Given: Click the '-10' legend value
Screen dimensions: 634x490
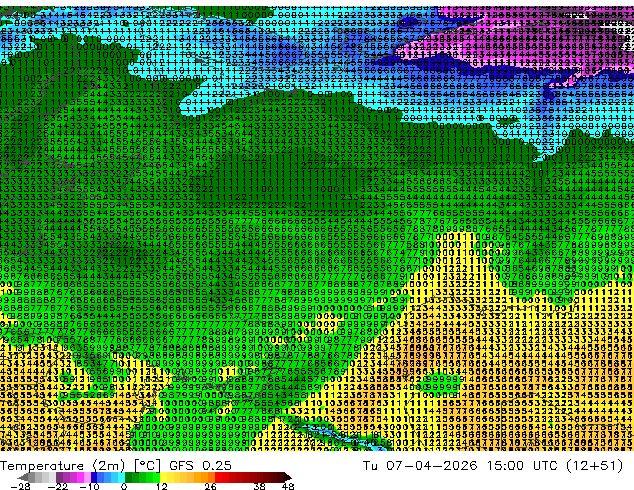Looking at the screenshot, I should [89, 486].
